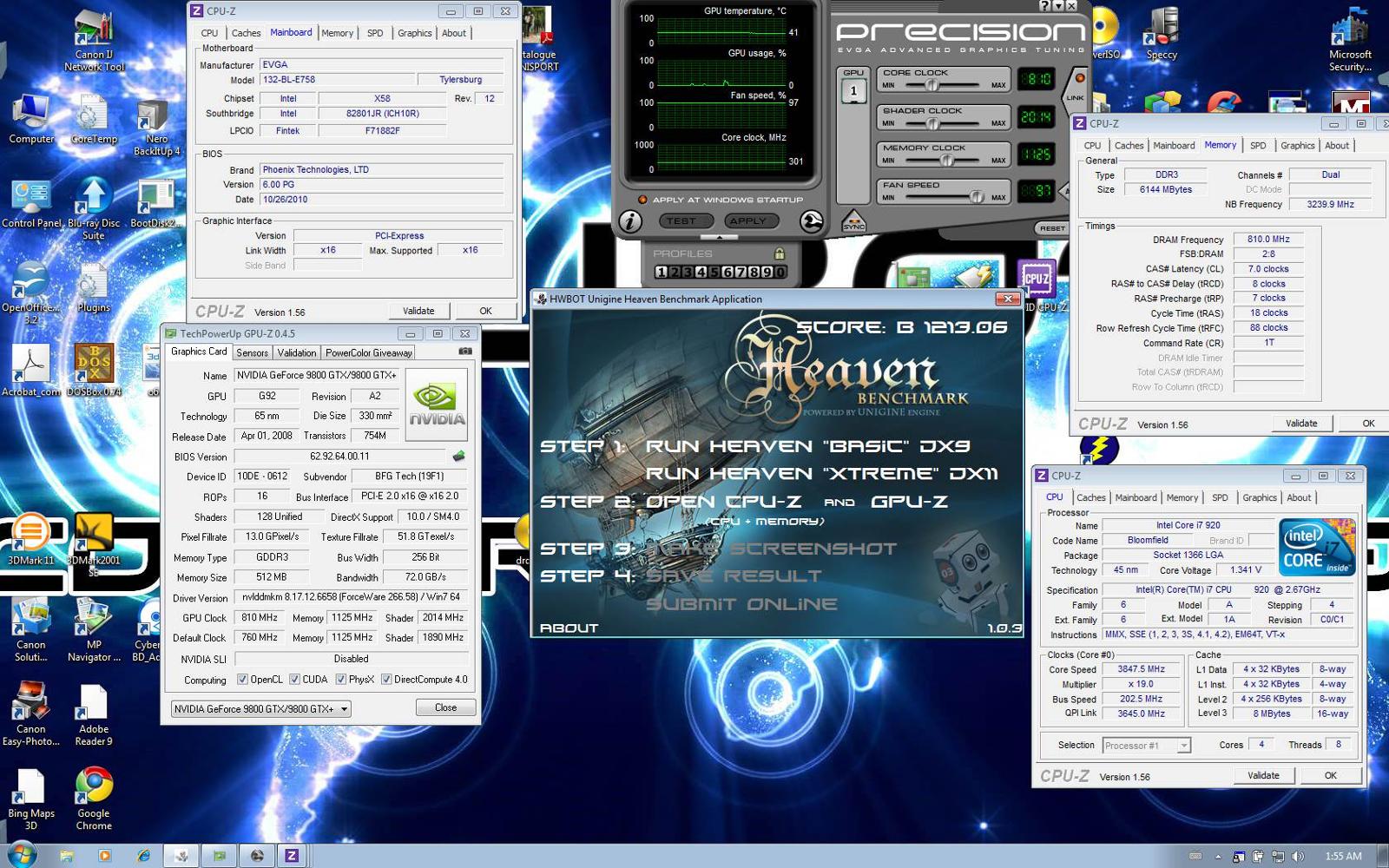1389x868 pixels.
Task: Select GPU 1 button in Precision
Action: point(853,90)
